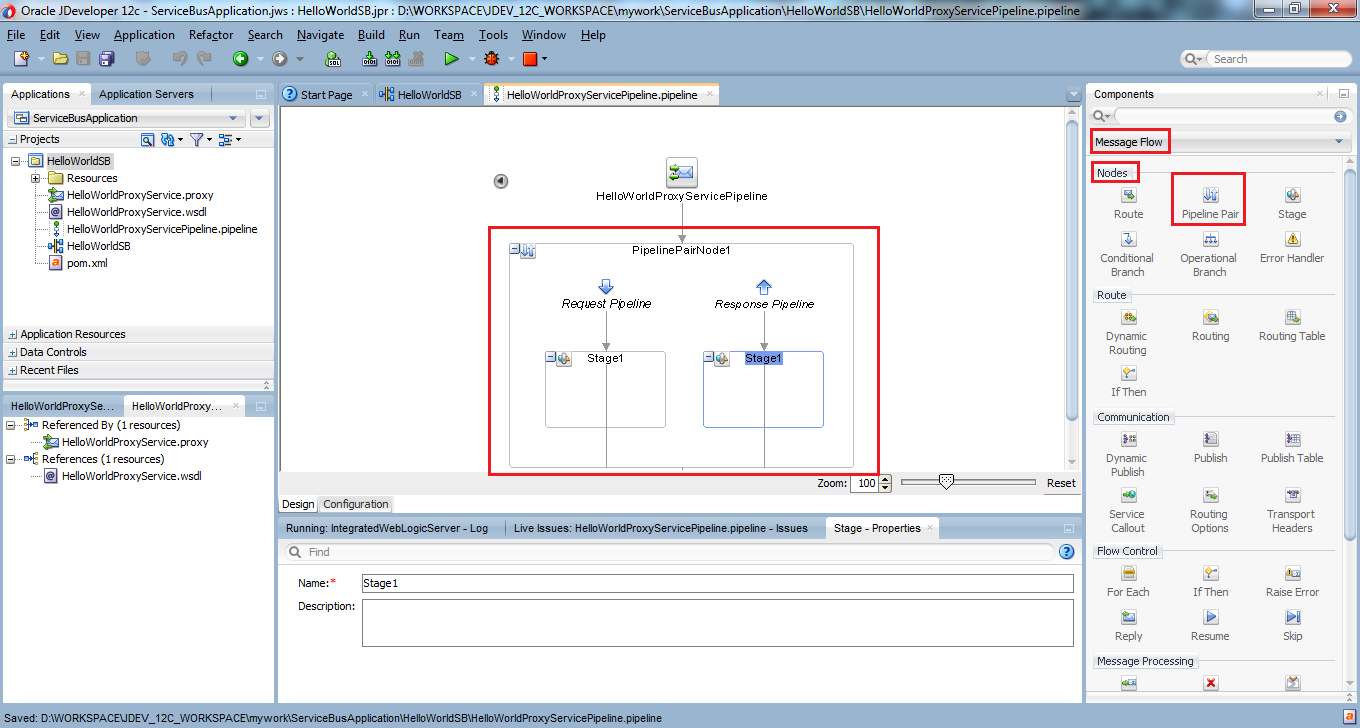Click the Save All toolbar icon

tap(106, 59)
